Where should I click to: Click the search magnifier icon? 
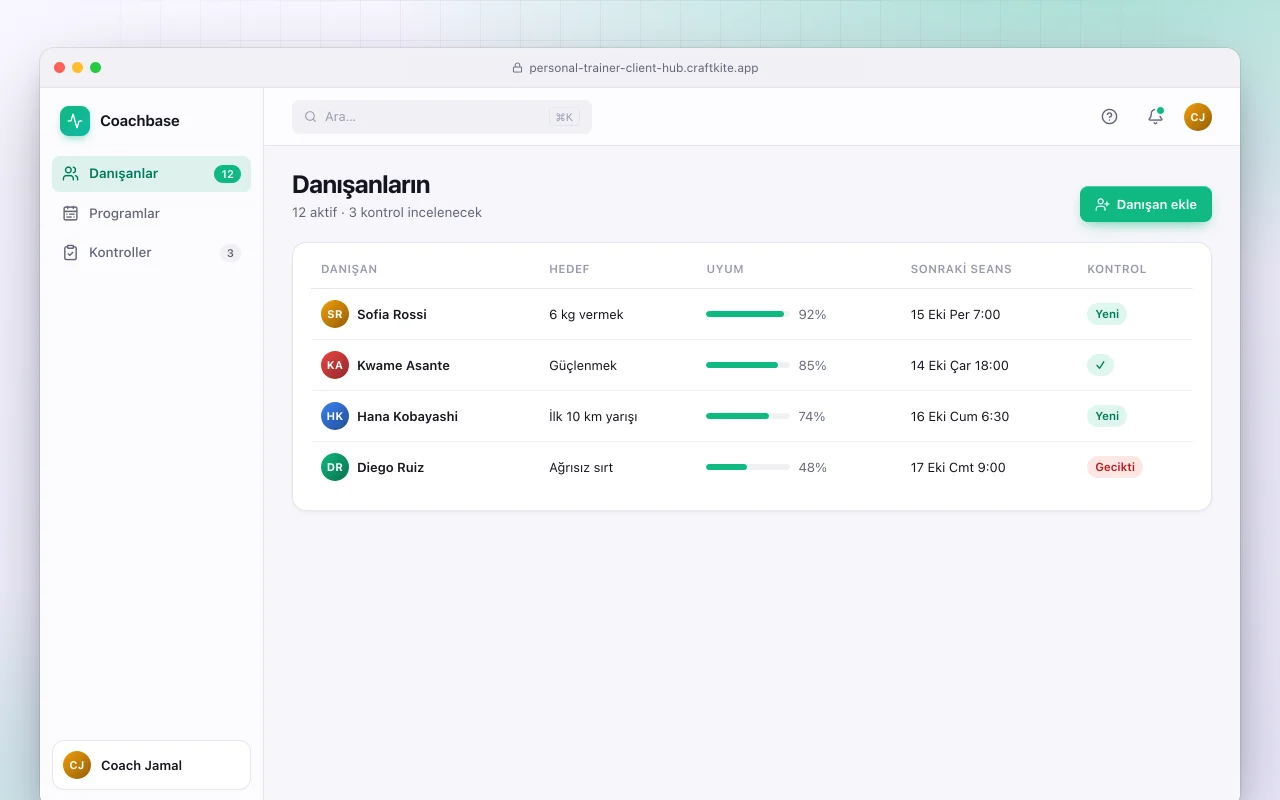tap(311, 117)
